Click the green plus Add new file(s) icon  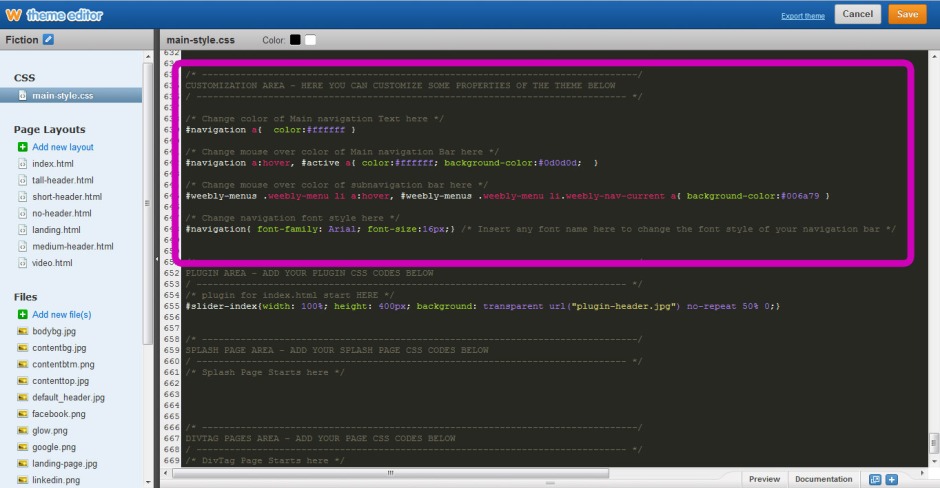[23, 315]
